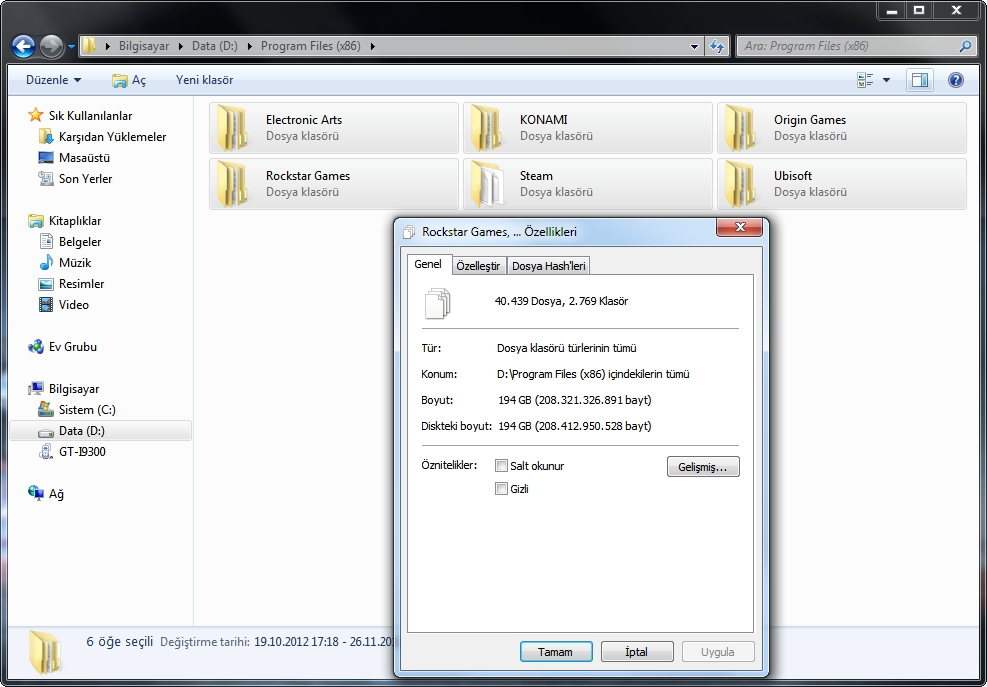
Task: Select Data (D:) in the address bar
Action: [x=215, y=46]
